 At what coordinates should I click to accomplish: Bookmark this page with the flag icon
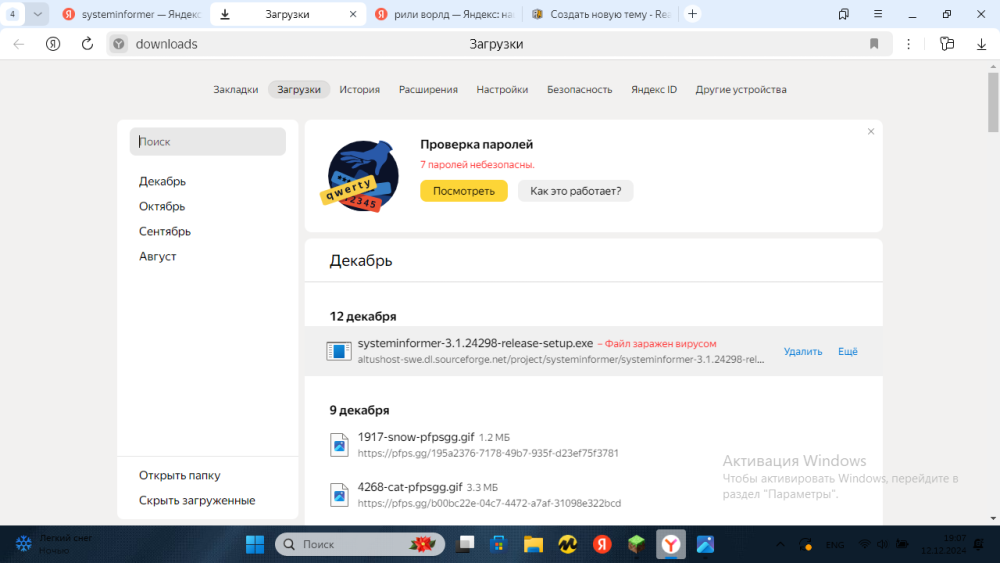pyautogui.click(x=874, y=44)
